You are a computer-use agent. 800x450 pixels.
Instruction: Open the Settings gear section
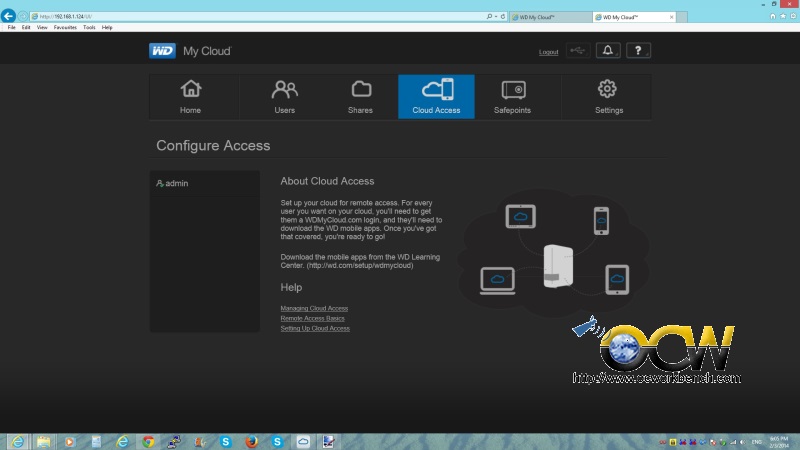pyautogui.click(x=609, y=96)
